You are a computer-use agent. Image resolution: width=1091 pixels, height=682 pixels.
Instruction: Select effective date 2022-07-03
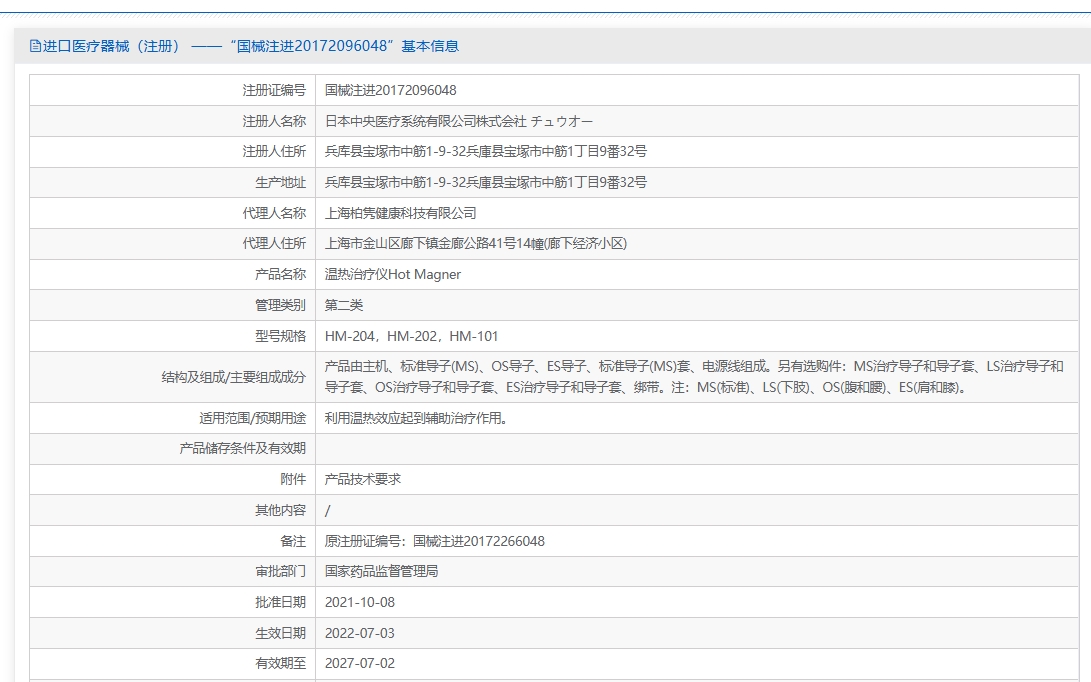(x=360, y=633)
